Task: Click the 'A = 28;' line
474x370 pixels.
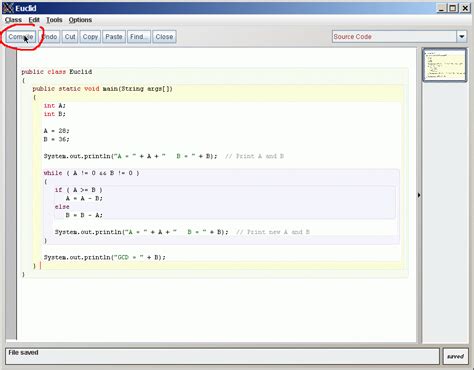Action: [x=56, y=131]
